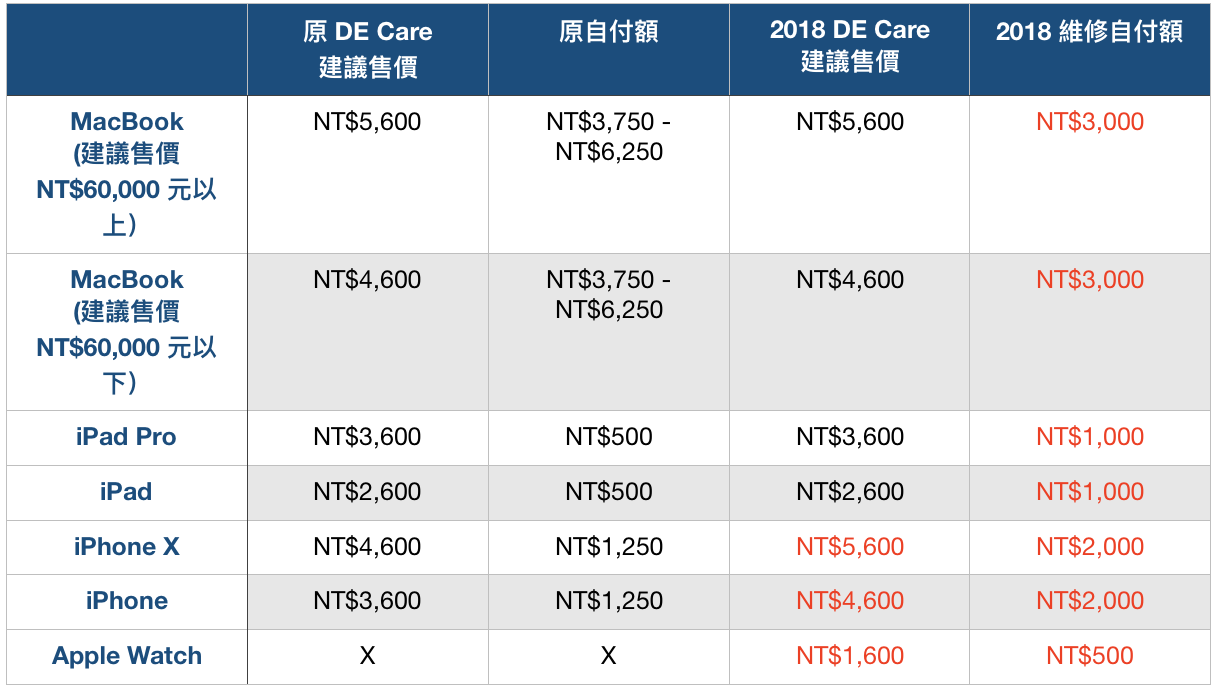The width and height of the screenshot is (1218, 690).
Task: Select the red NT$4,600 in the iPhone row
Action: click(x=850, y=601)
